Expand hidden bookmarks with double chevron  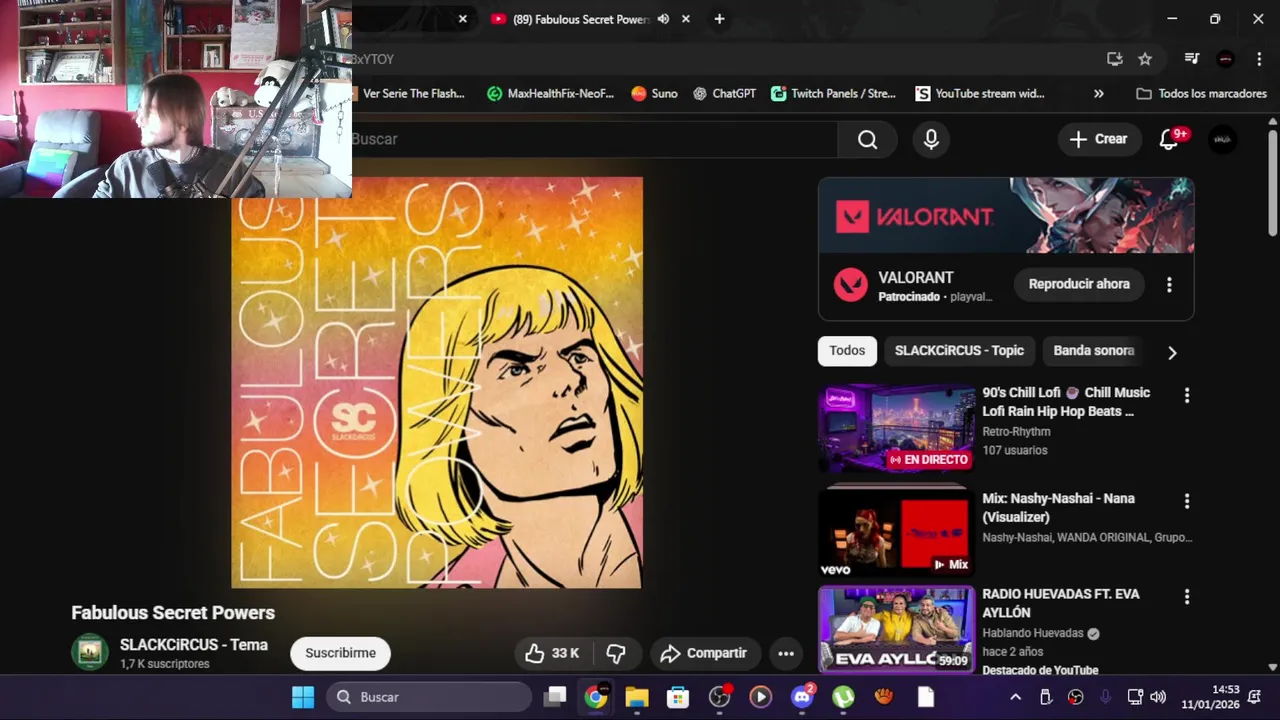point(1099,94)
